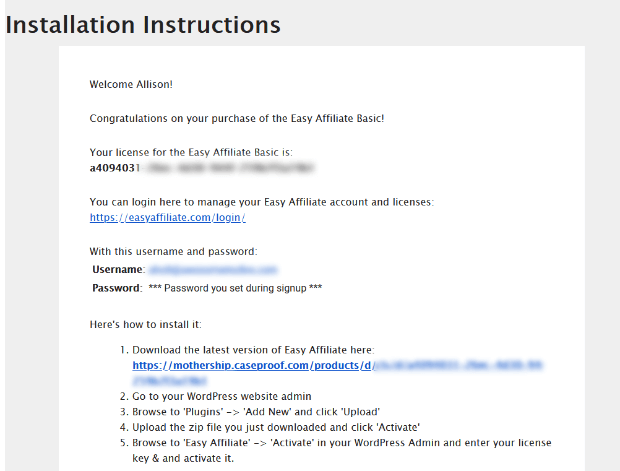Click the 'Password you set during signup' text
Viewport: 620px width, 471px height.
[x=235, y=288]
